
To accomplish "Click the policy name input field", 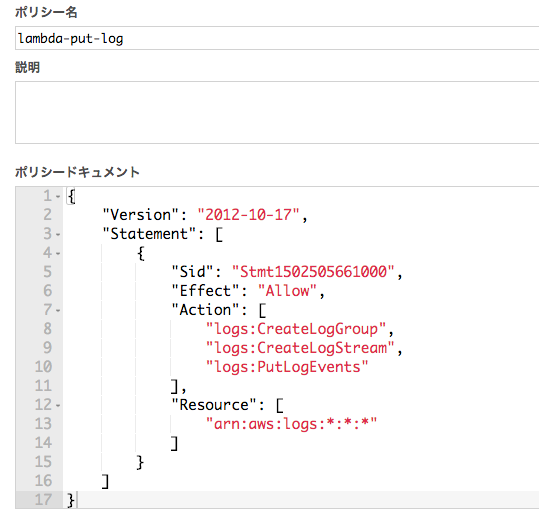I will coord(277,38).
